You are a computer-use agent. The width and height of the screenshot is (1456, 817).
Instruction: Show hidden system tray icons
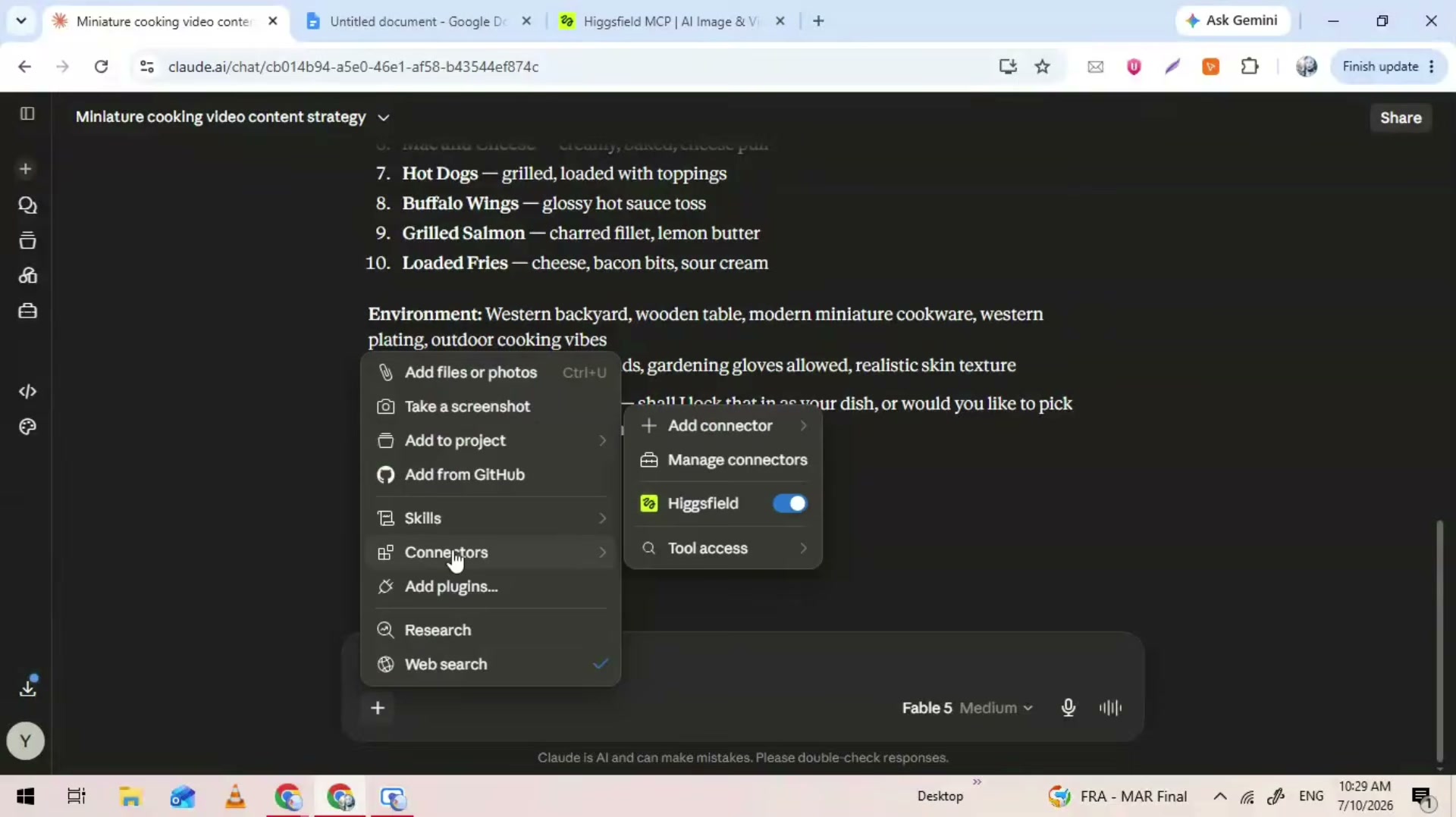click(x=1219, y=797)
